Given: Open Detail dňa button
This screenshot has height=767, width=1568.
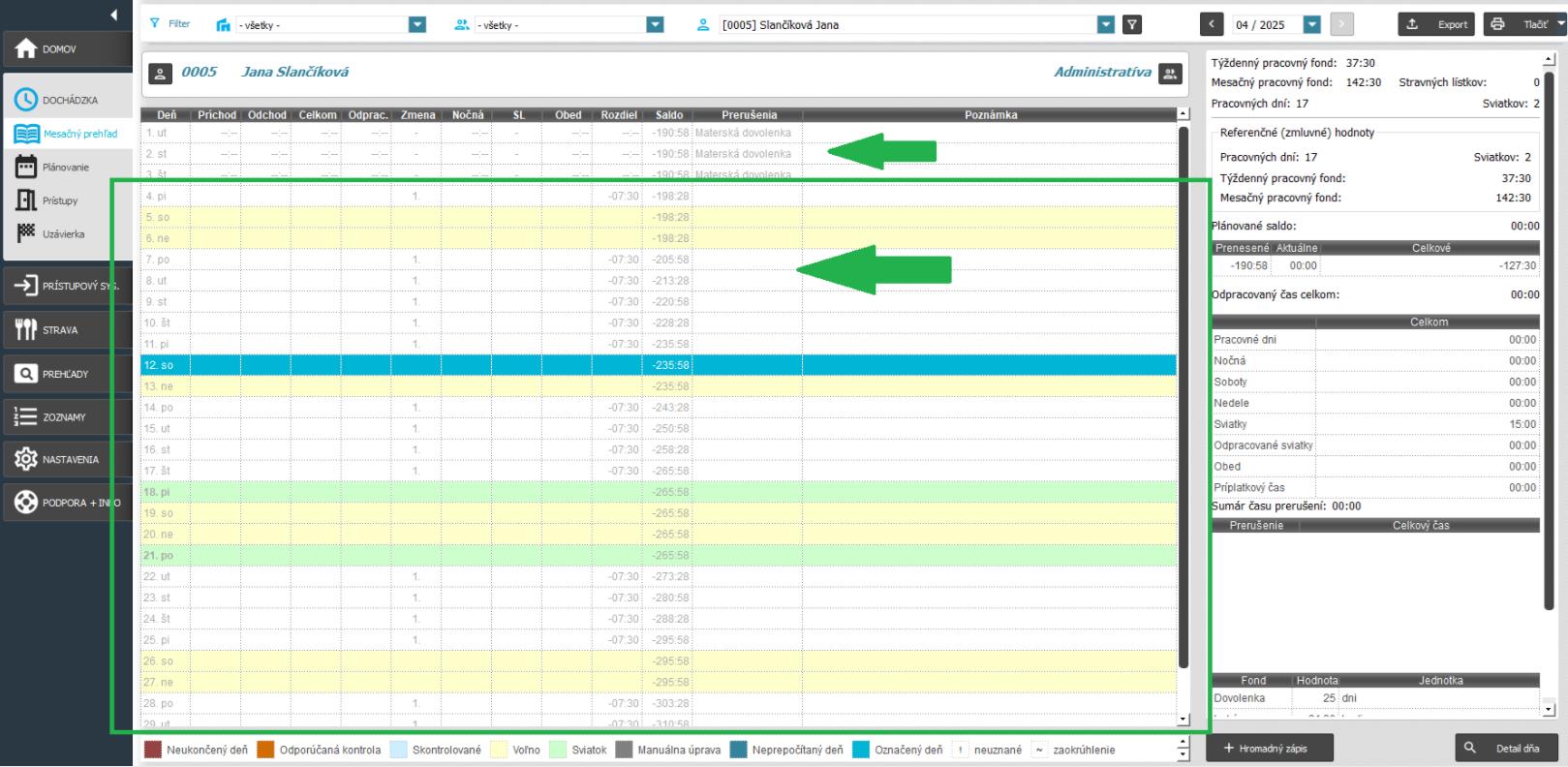Looking at the screenshot, I should tap(1506, 749).
